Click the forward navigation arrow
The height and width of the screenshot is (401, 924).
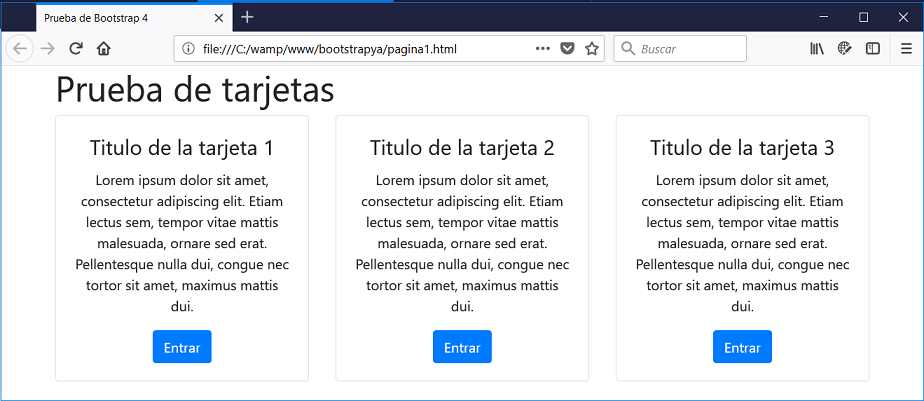click(48, 49)
